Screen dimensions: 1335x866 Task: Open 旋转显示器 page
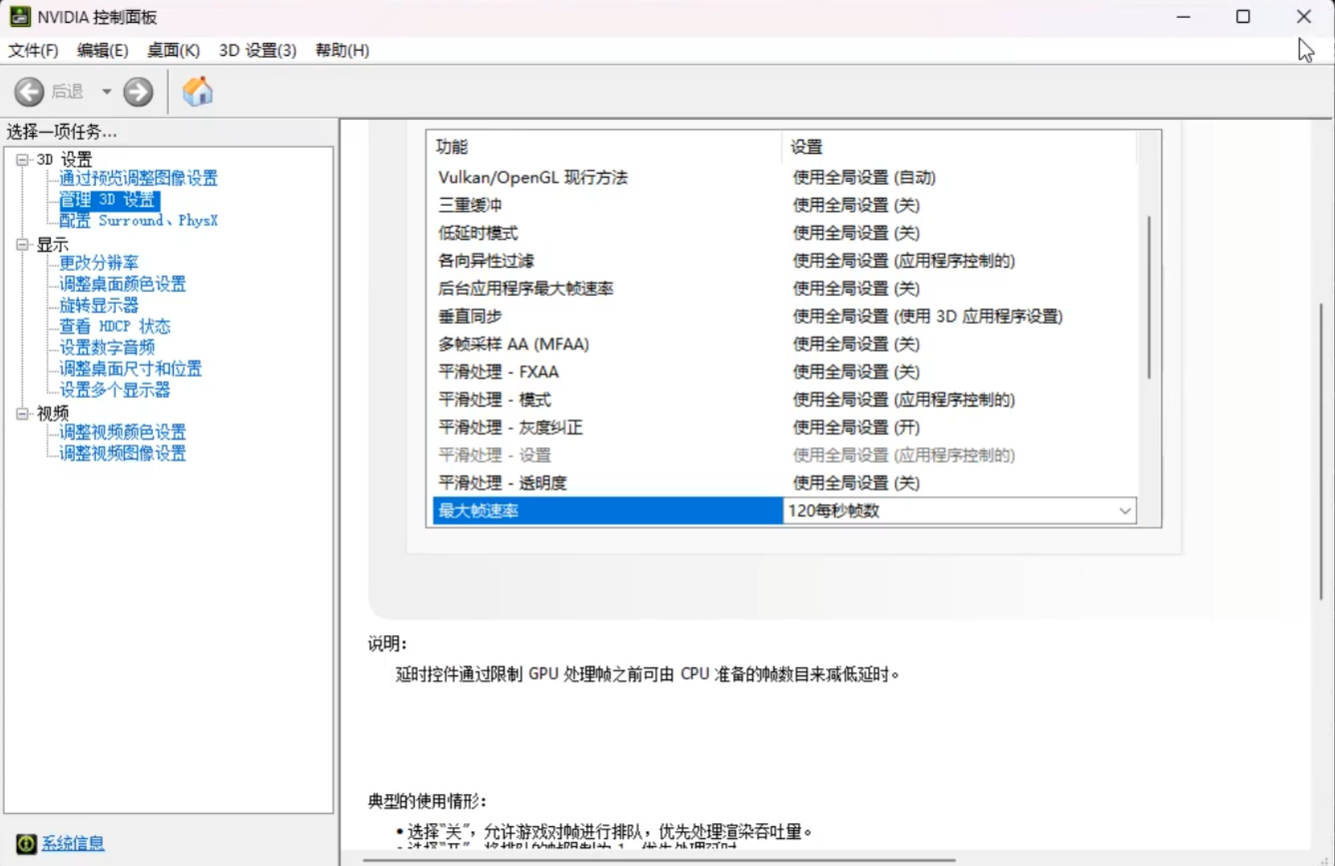pos(99,305)
